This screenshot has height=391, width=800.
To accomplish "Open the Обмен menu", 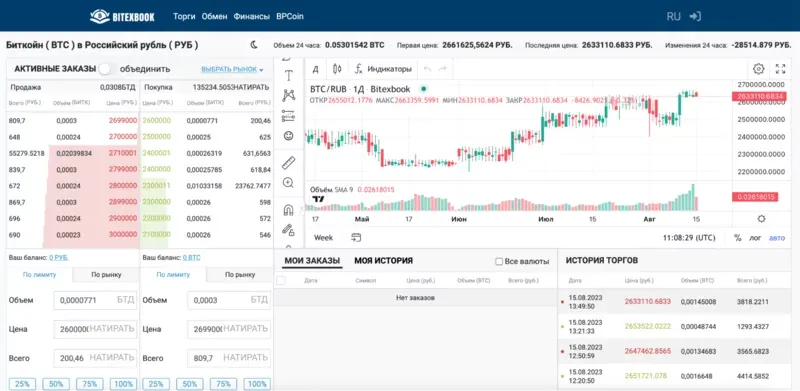I will click(214, 16).
